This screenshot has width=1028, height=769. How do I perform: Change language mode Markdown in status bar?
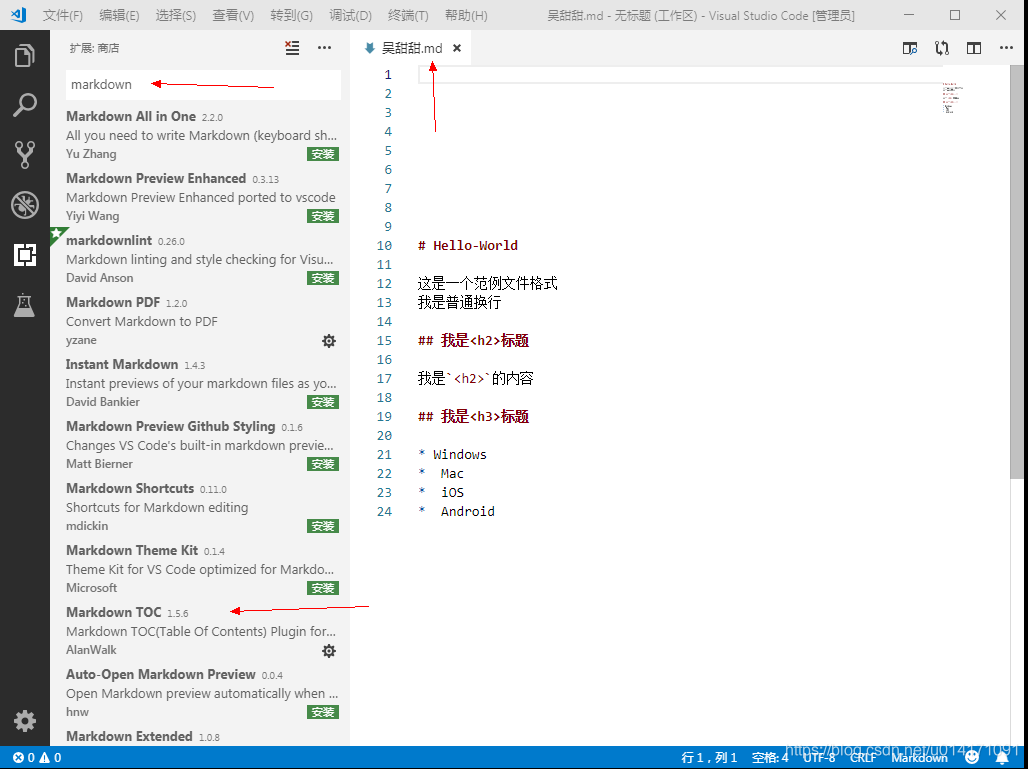(x=919, y=758)
